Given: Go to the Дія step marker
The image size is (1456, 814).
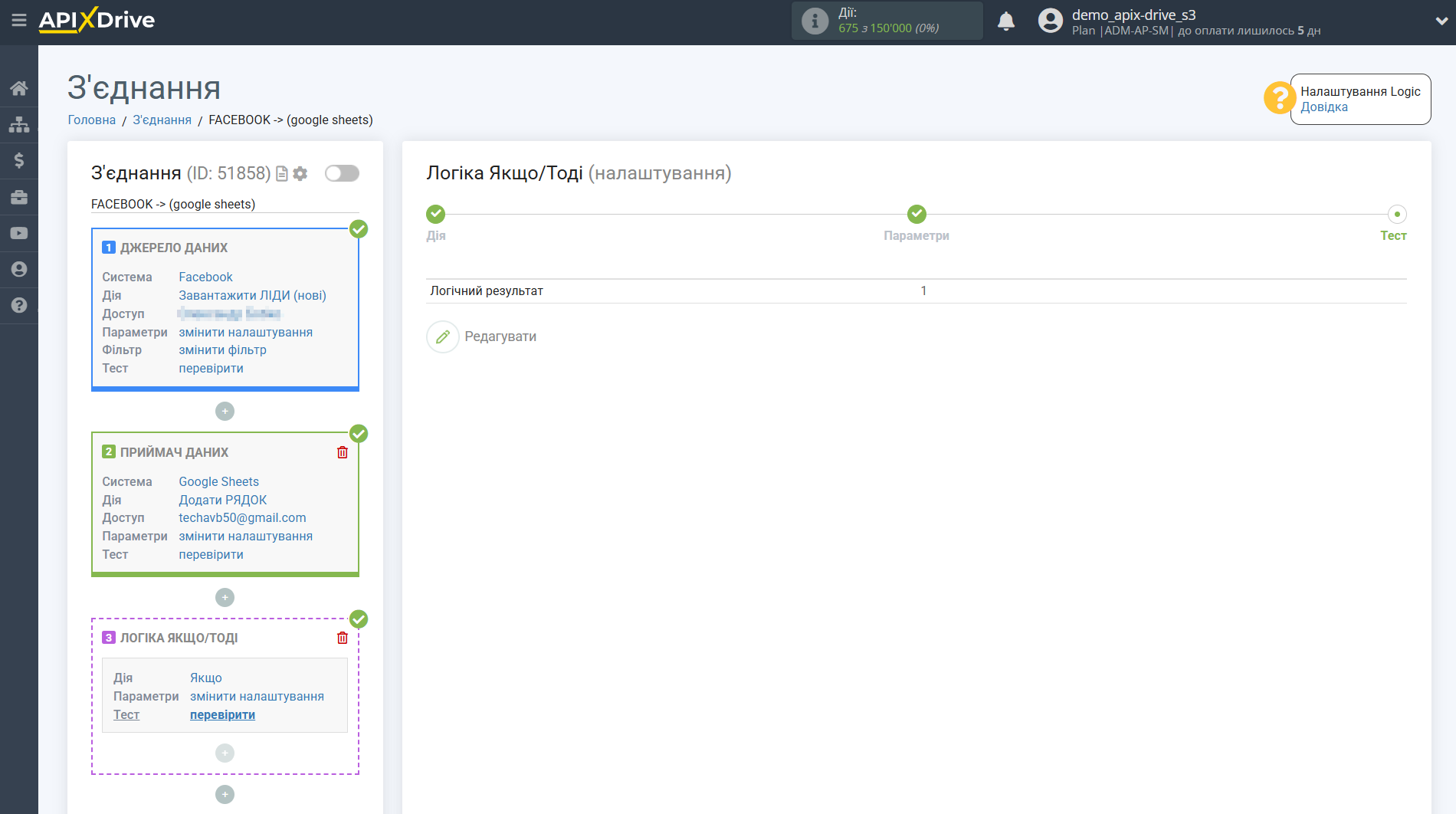Looking at the screenshot, I should coord(435,214).
